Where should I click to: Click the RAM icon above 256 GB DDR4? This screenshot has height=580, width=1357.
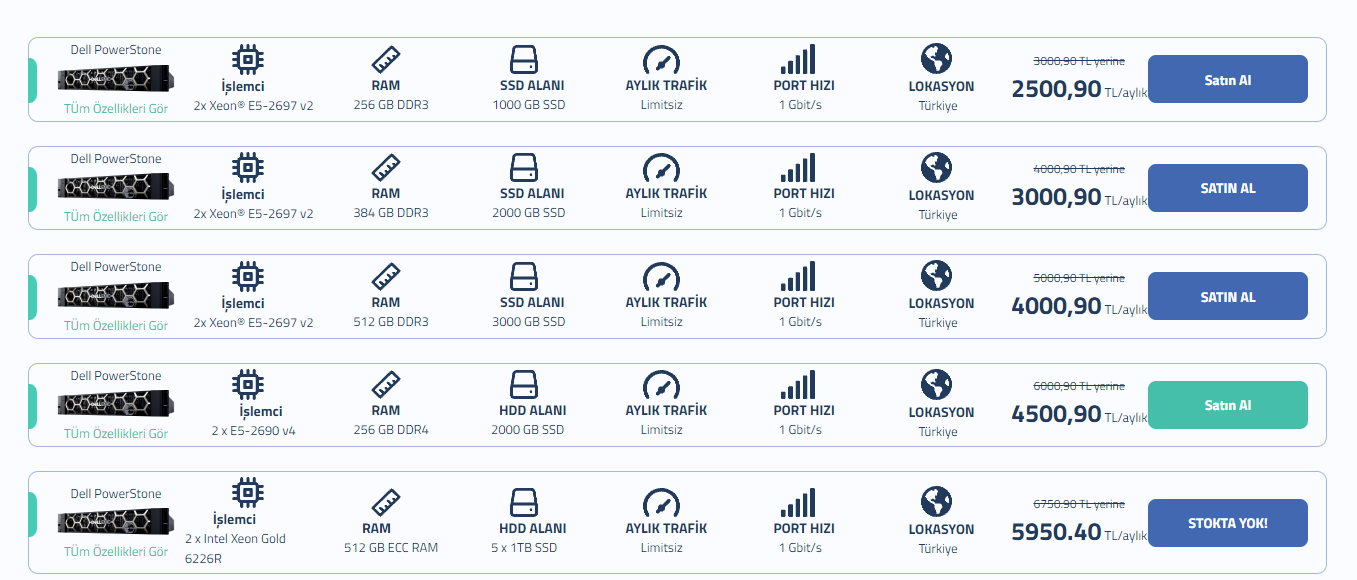(x=385, y=385)
